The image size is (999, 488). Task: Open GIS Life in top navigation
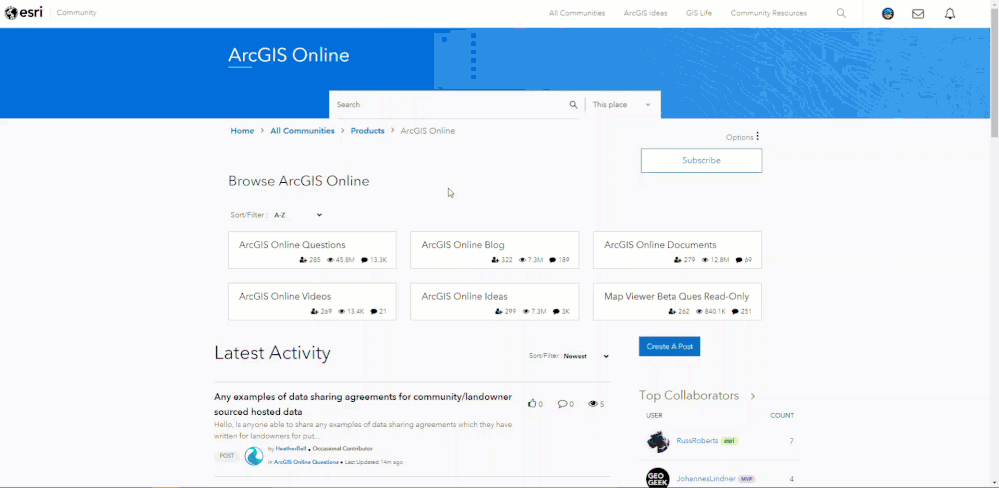click(x=699, y=13)
